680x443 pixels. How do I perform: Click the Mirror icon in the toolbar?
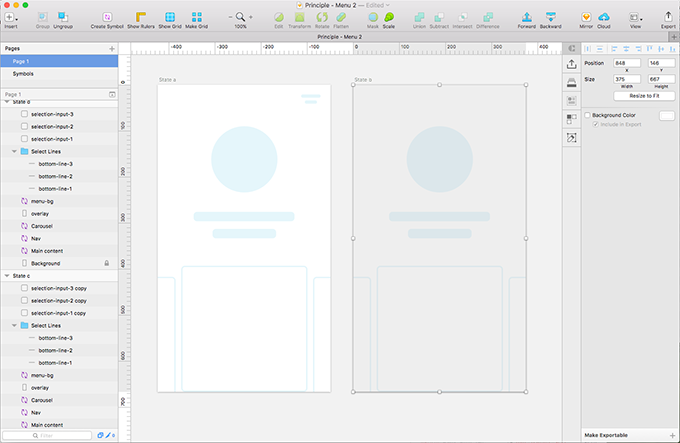586,17
